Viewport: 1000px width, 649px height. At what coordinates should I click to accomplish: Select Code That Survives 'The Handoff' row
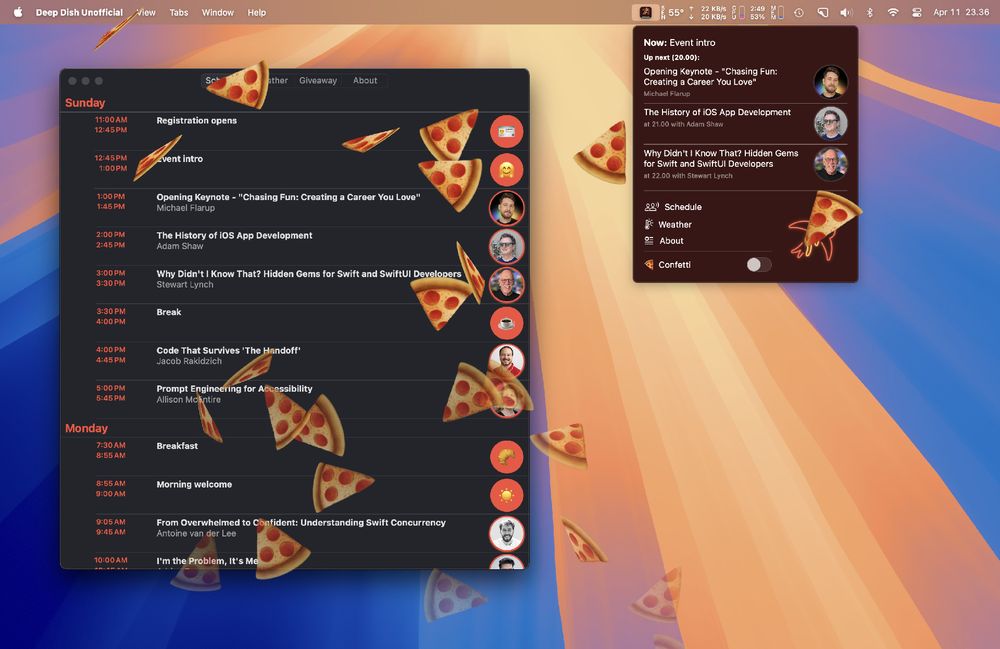point(295,361)
